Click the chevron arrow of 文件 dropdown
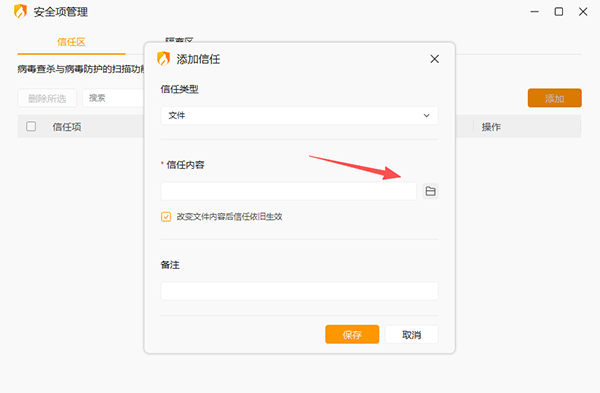Image resolution: width=600 pixels, height=393 pixels. coord(426,116)
